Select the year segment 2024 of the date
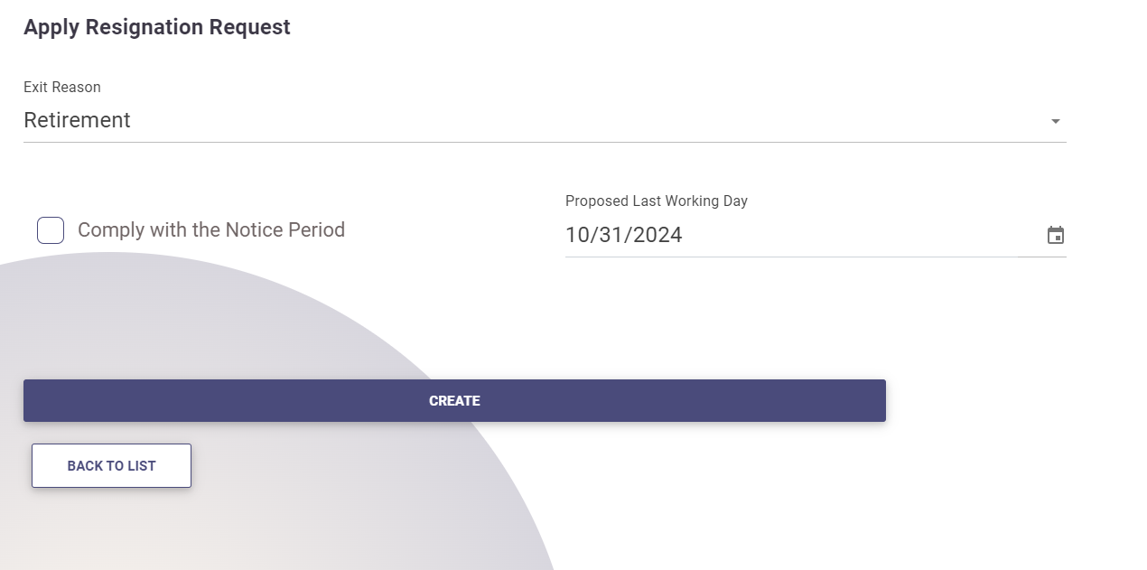1147x570 pixels. tap(657, 235)
